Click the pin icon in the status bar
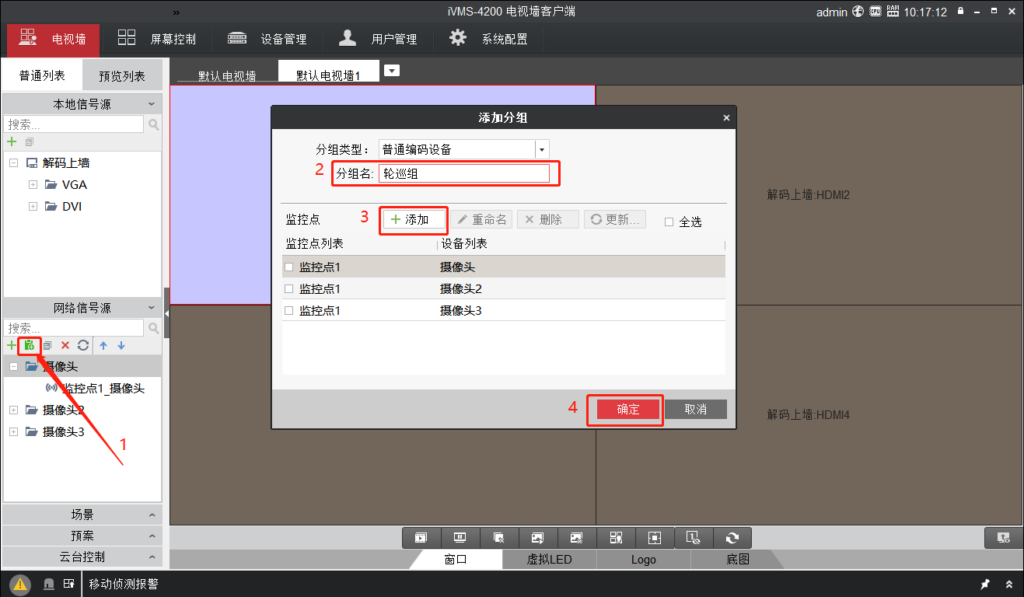The image size is (1024, 597). click(984, 584)
